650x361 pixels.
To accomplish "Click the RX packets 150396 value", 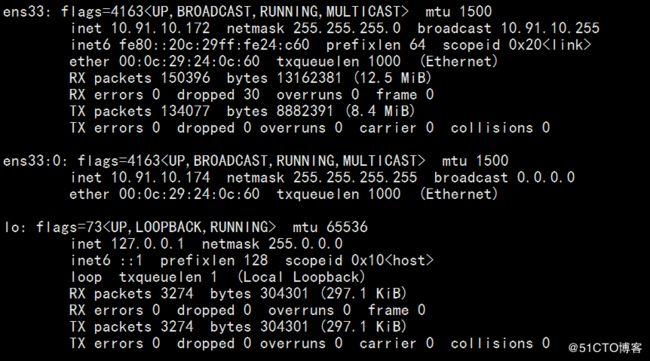I will click(x=185, y=78).
